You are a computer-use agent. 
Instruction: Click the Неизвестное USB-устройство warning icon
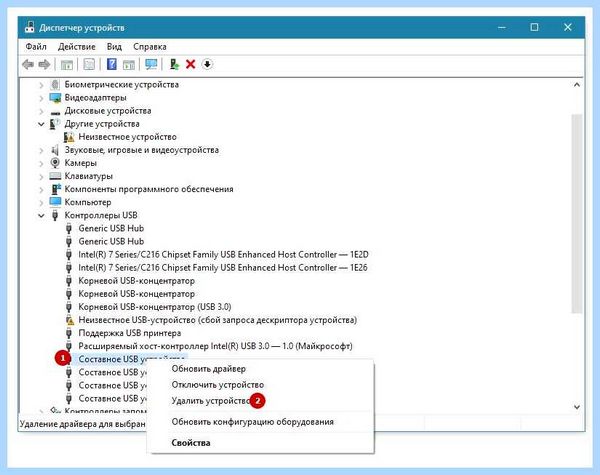coord(69,320)
